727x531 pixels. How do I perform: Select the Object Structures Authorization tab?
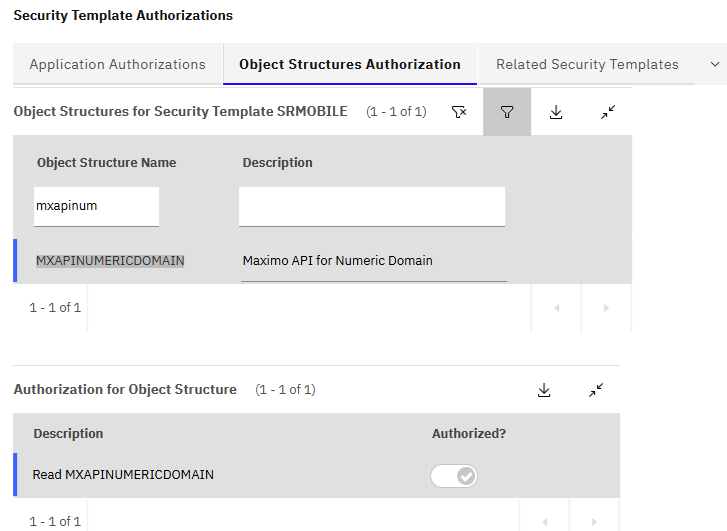tap(350, 64)
